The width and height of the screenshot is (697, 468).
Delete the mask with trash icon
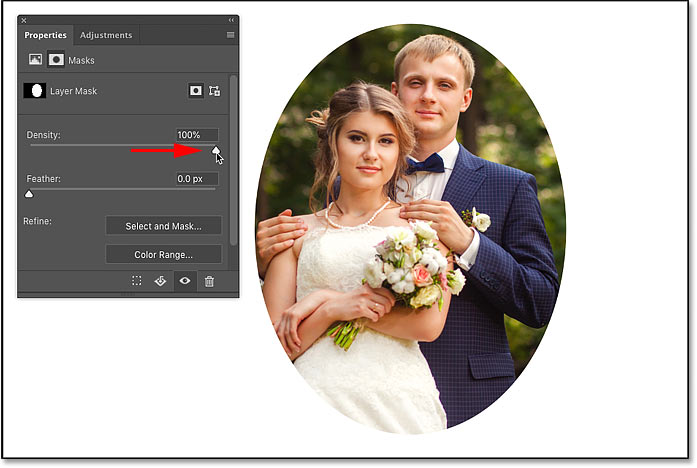tap(209, 282)
